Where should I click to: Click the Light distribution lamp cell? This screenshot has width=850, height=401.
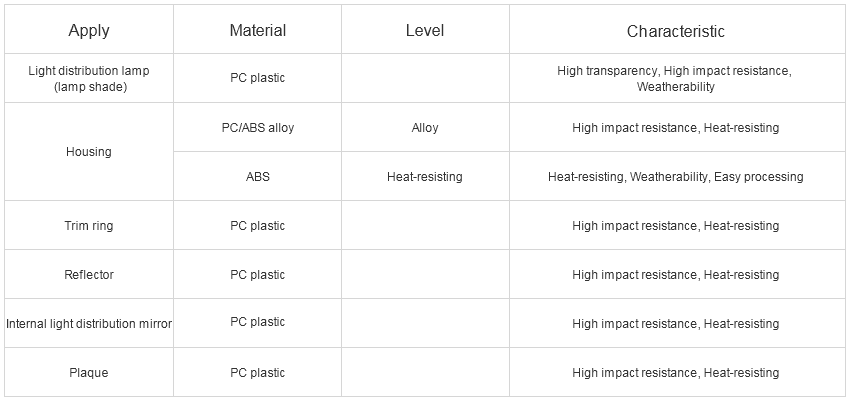pos(89,79)
